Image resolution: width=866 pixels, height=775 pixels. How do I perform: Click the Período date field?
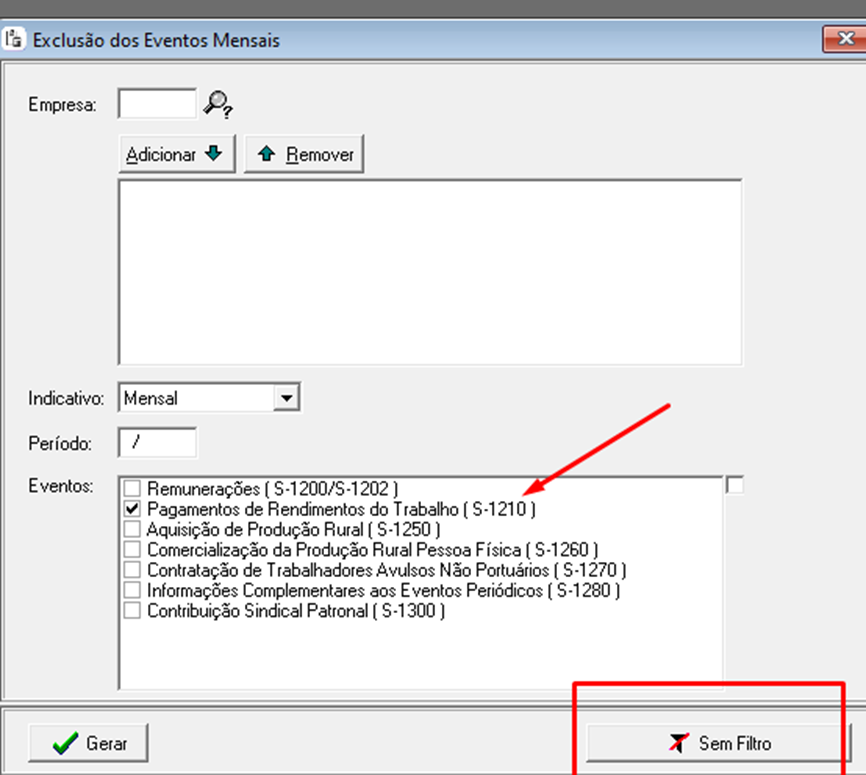157,441
